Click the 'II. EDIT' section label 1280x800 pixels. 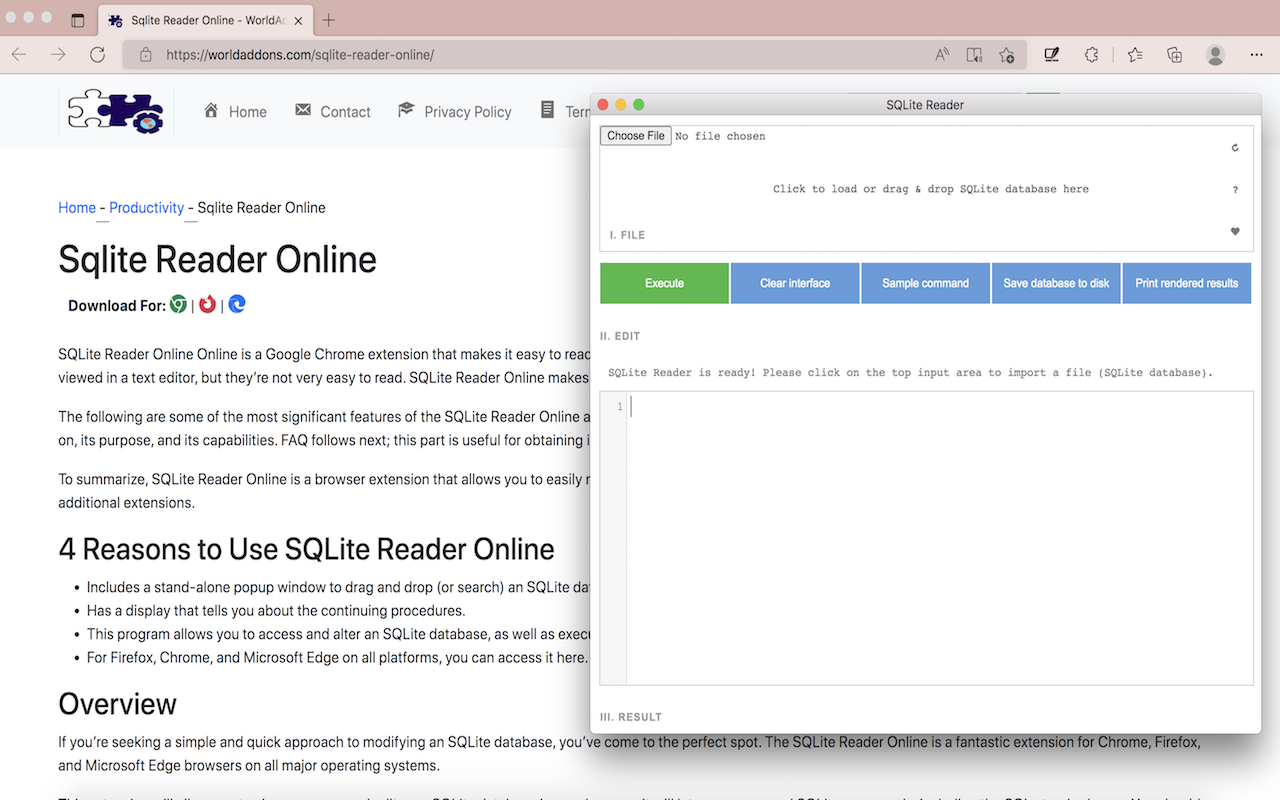[x=620, y=336]
